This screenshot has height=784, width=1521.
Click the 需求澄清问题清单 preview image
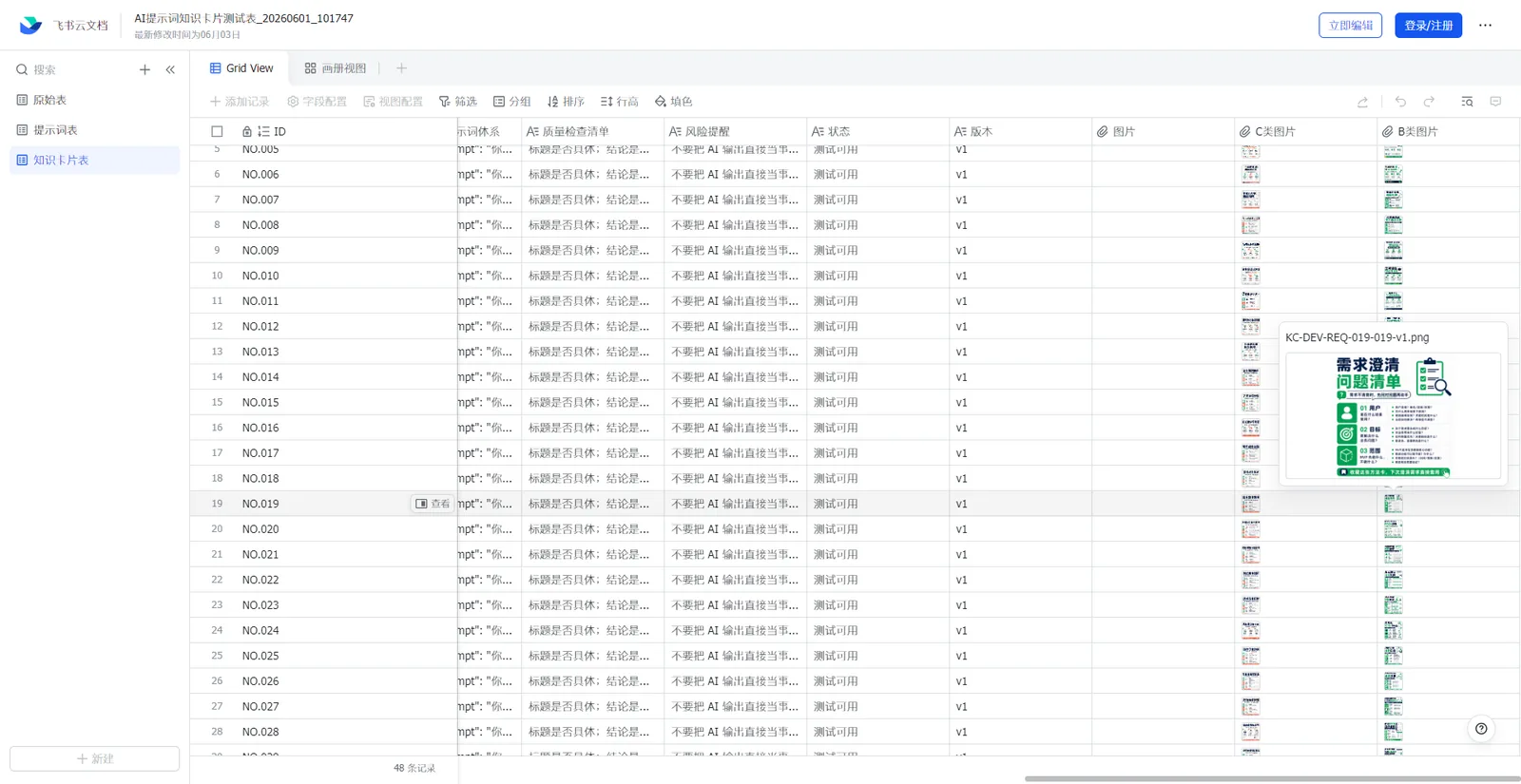(x=1393, y=415)
